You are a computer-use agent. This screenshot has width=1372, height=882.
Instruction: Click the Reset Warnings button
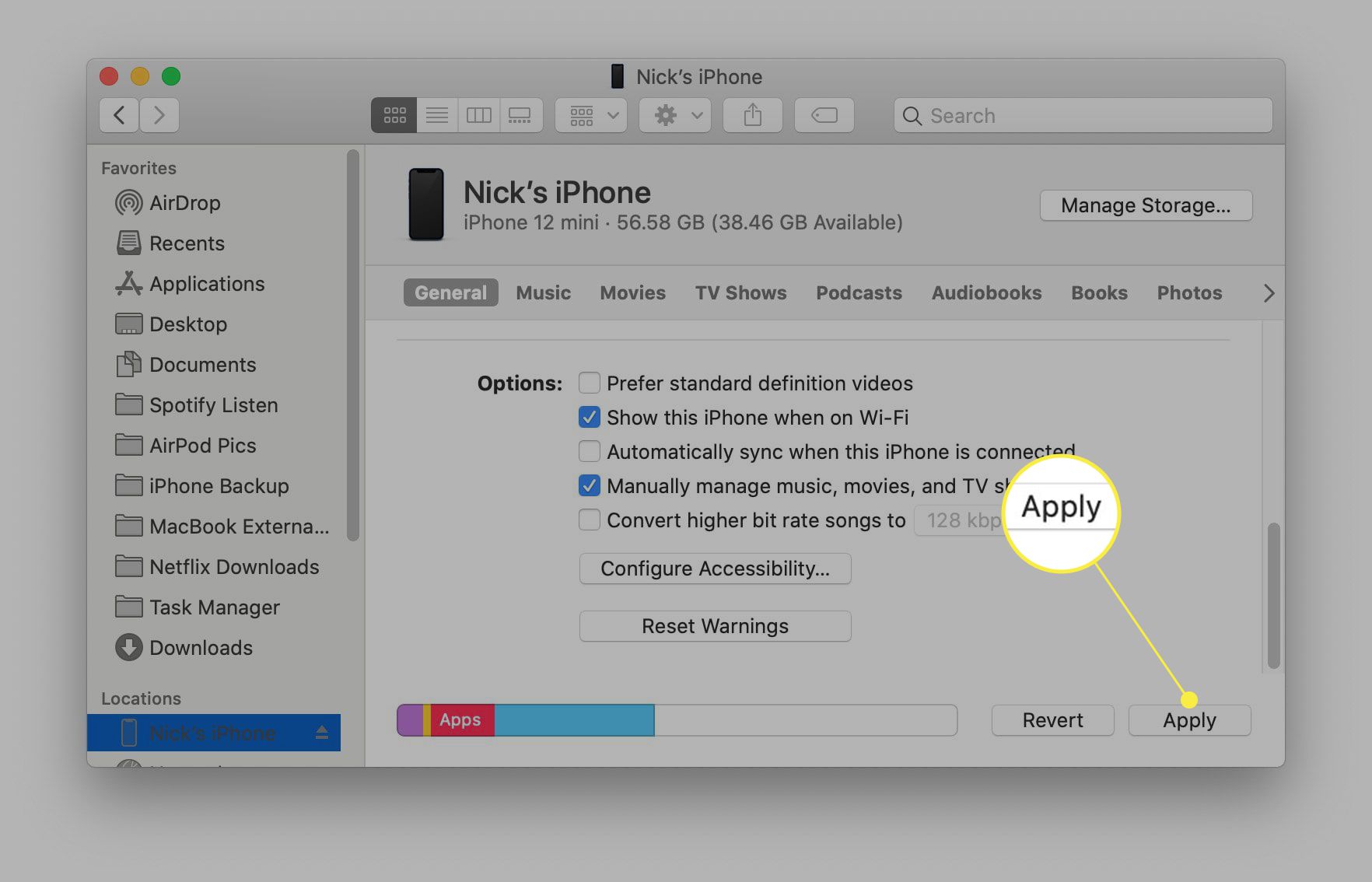[x=715, y=626]
